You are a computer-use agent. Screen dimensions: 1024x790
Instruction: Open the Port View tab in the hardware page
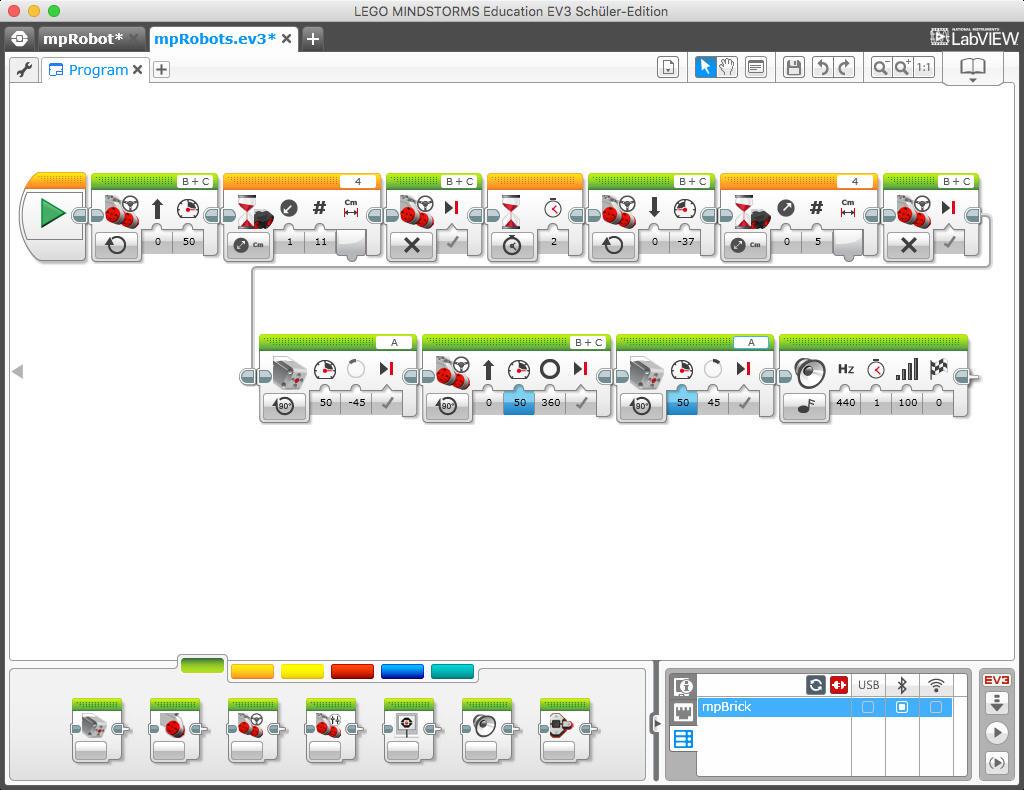[x=683, y=712]
